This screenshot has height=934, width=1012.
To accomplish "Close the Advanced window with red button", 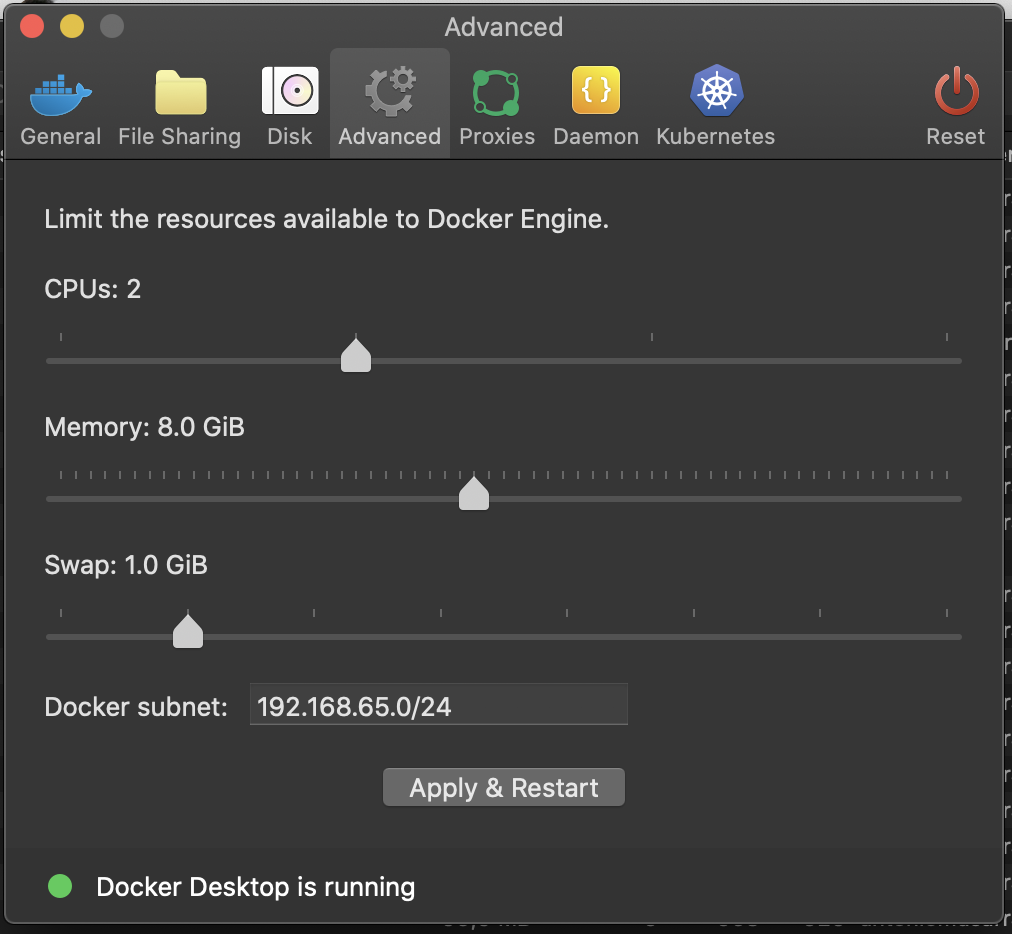I will coord(32,26).
